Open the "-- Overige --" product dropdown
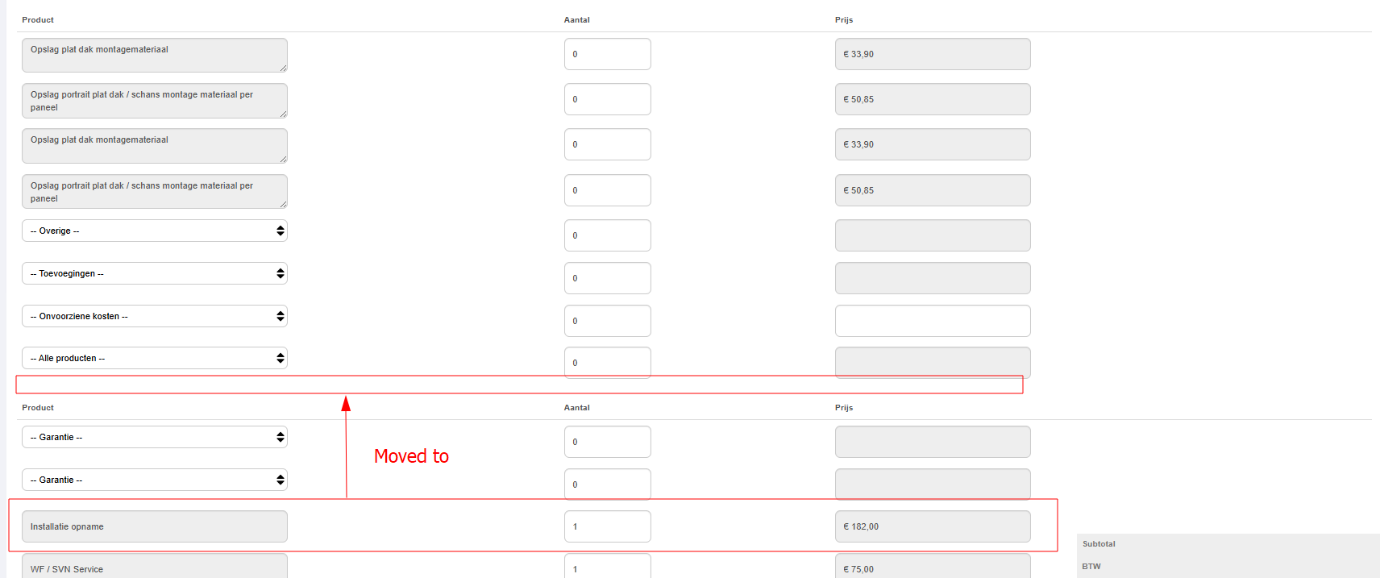Viewport: 1380px width, 578px height. (154, 231)
